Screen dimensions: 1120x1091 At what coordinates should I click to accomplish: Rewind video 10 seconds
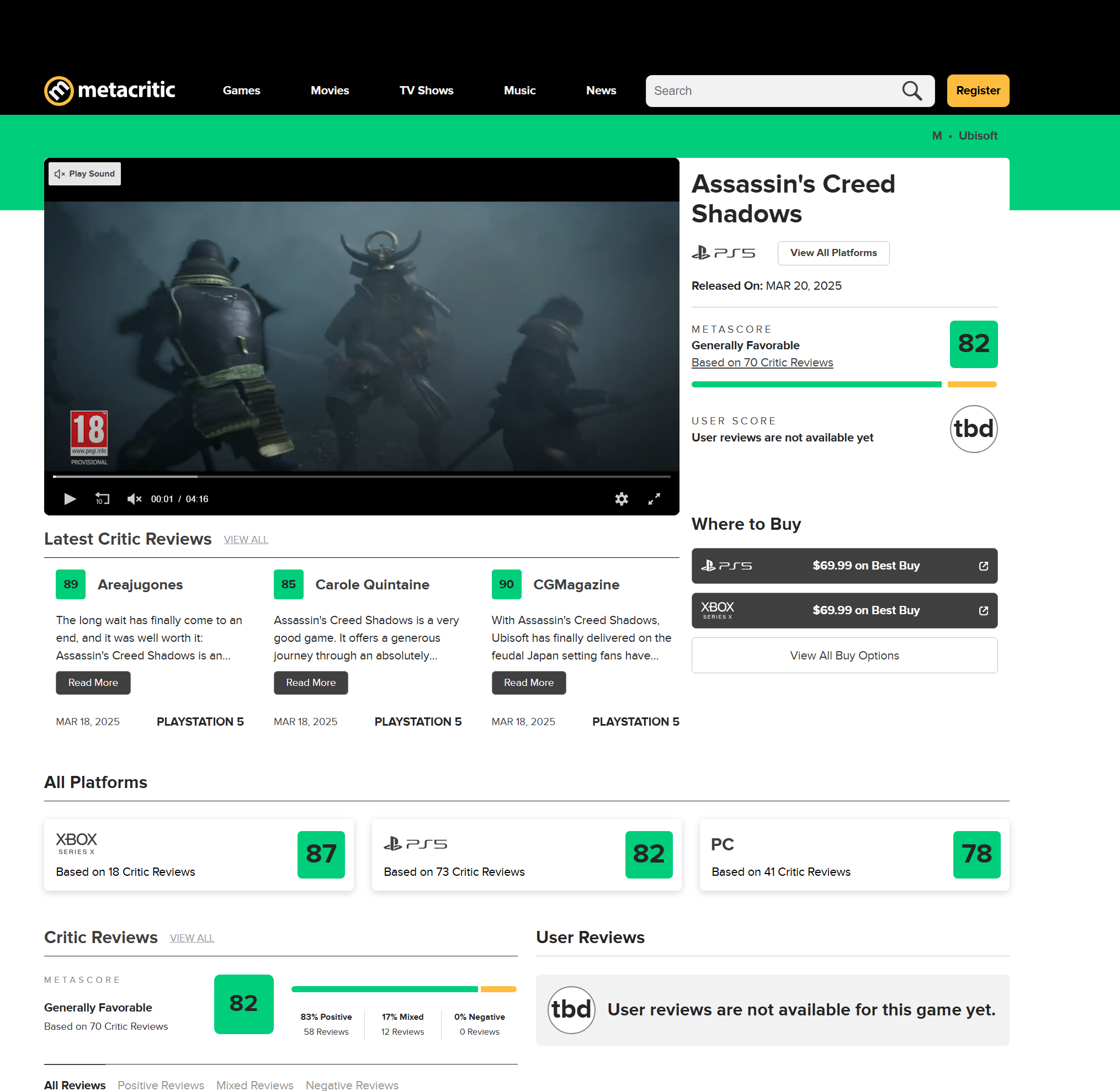102,499
